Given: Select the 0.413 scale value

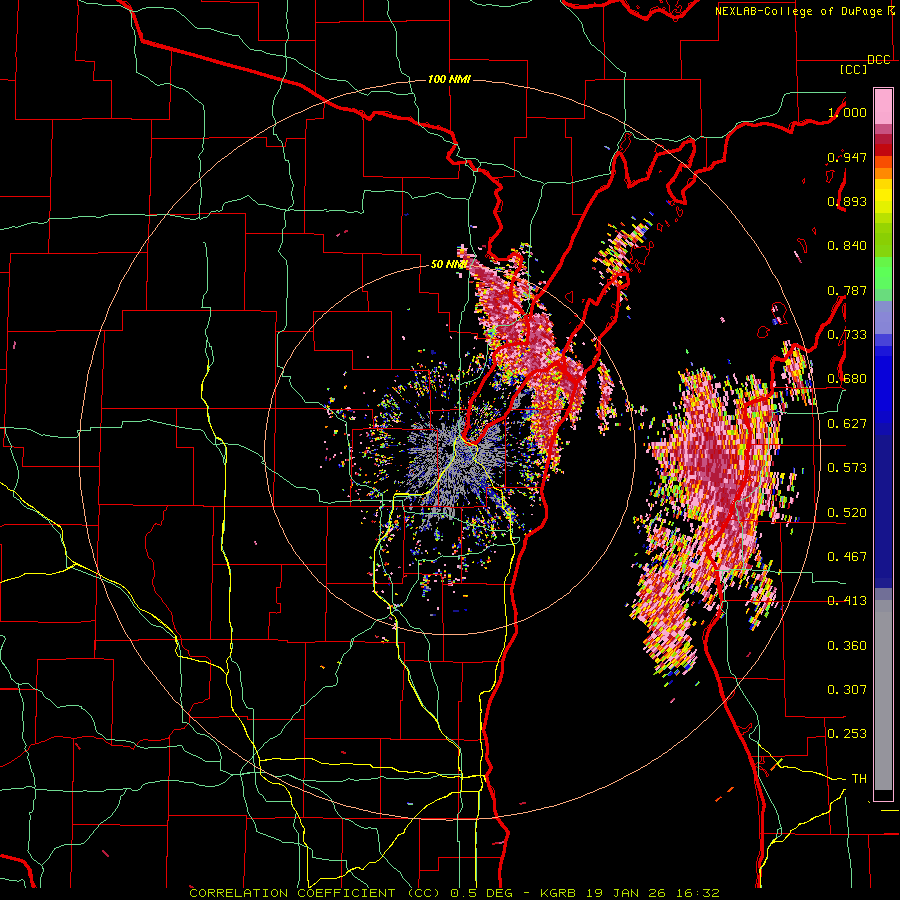Looking at the screenshot, I should pyautogui.click(x=847, y=601).
